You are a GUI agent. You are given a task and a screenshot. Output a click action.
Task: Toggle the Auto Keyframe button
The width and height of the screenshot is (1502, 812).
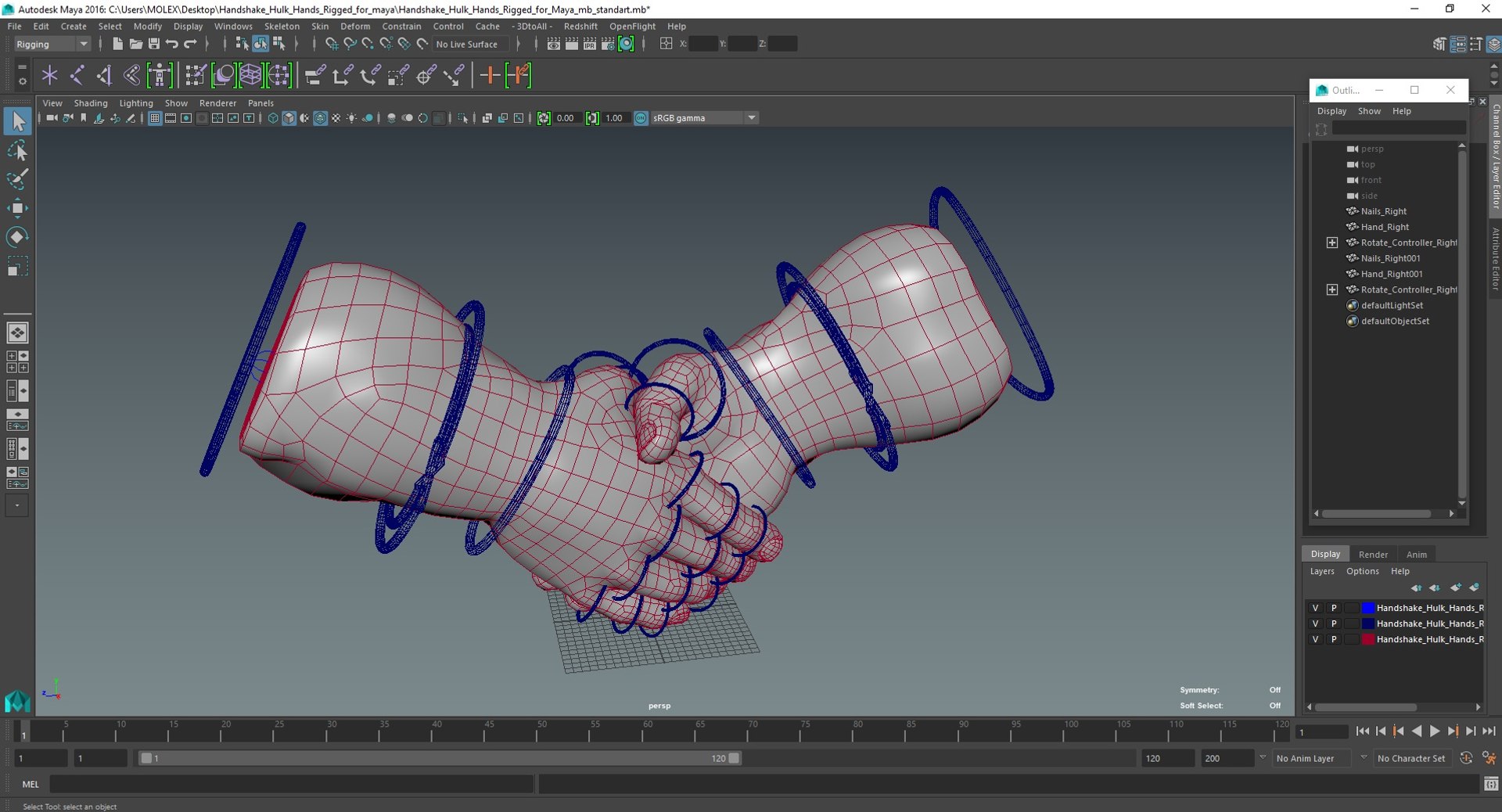[x=1466, y=758]
